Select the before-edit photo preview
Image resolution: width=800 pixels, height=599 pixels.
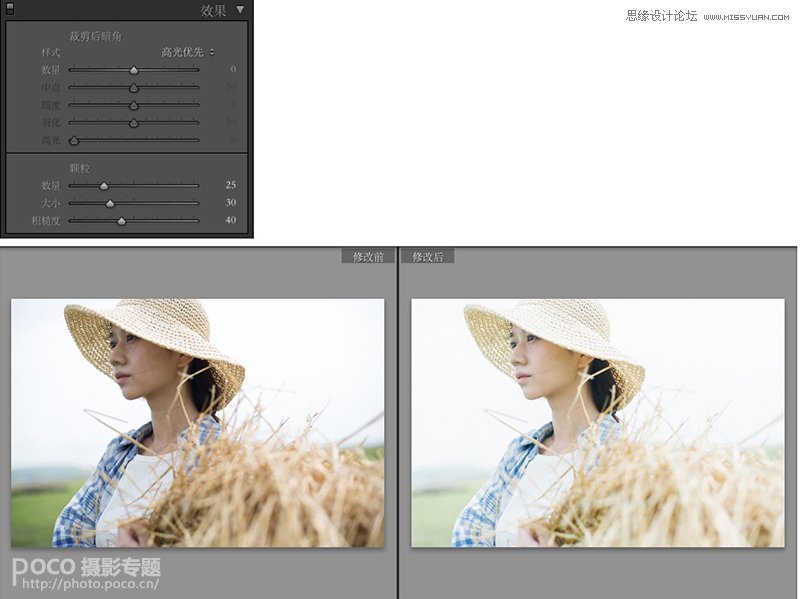[197, 423]
